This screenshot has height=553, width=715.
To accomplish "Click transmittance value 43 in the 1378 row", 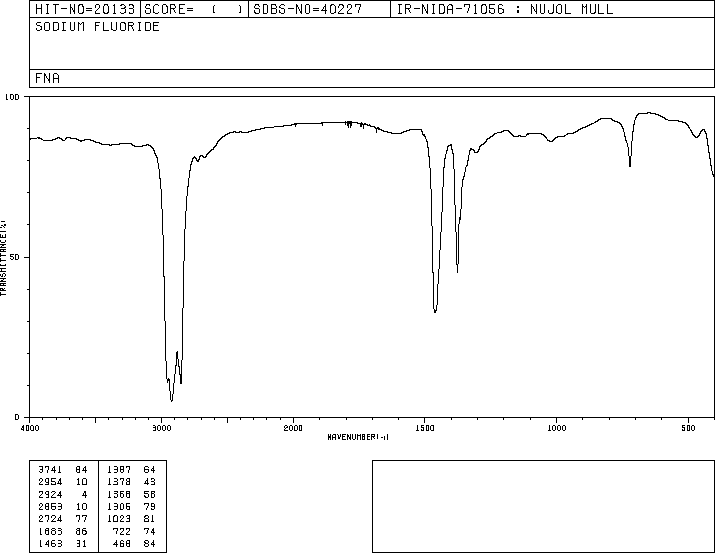I will point(150,482).
